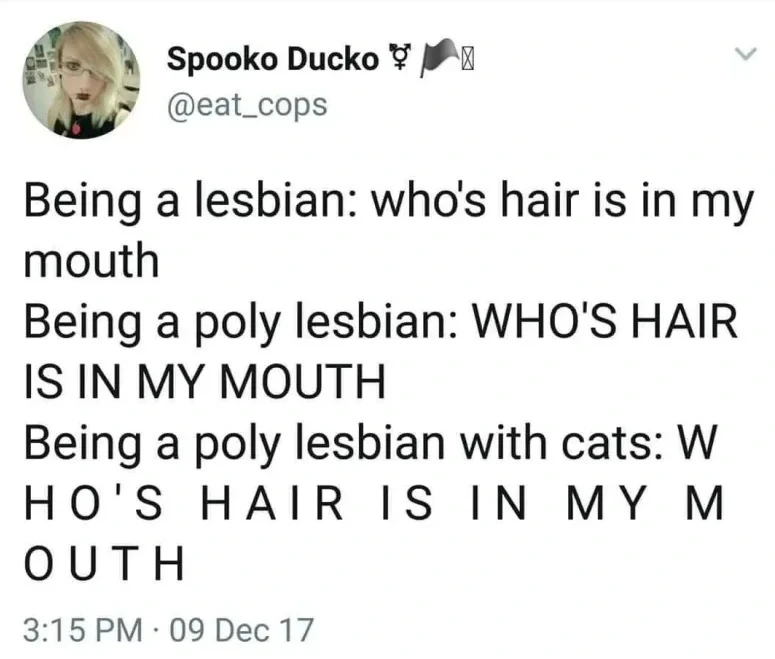Click the dot separator between time and date

[156, 630]
